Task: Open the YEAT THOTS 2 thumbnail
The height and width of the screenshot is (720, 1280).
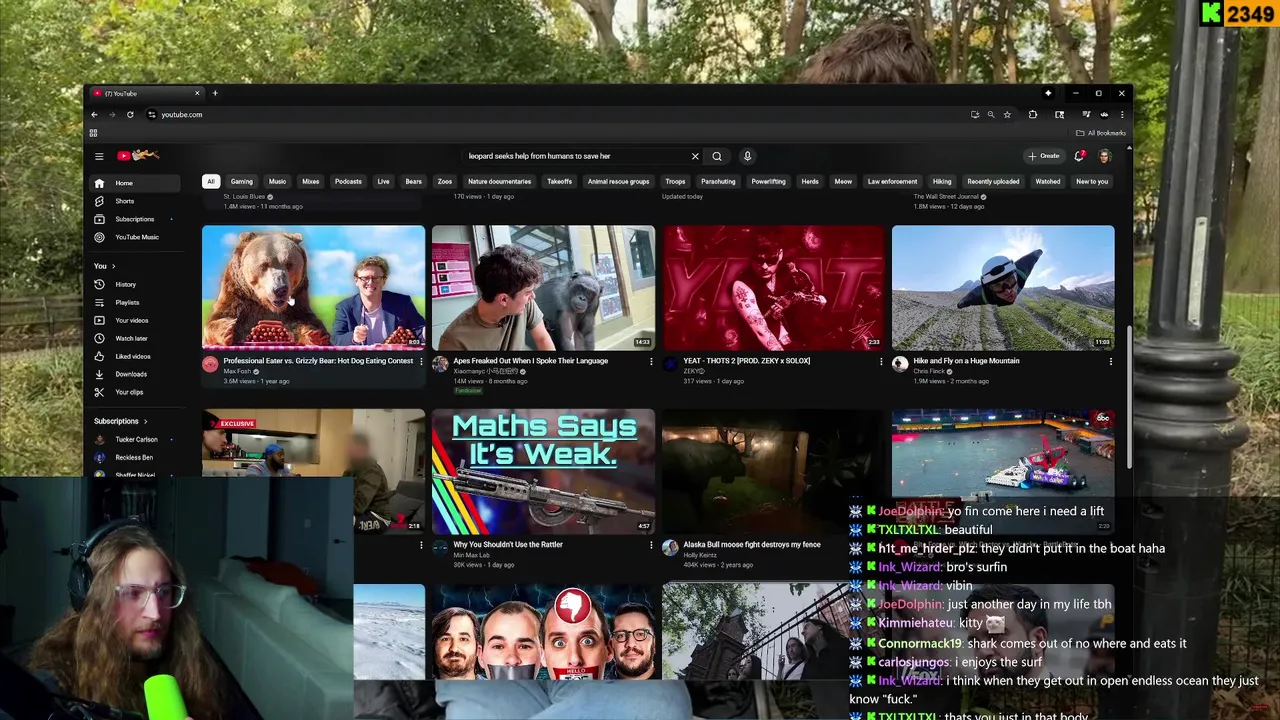Action: [x=773, y=287]
